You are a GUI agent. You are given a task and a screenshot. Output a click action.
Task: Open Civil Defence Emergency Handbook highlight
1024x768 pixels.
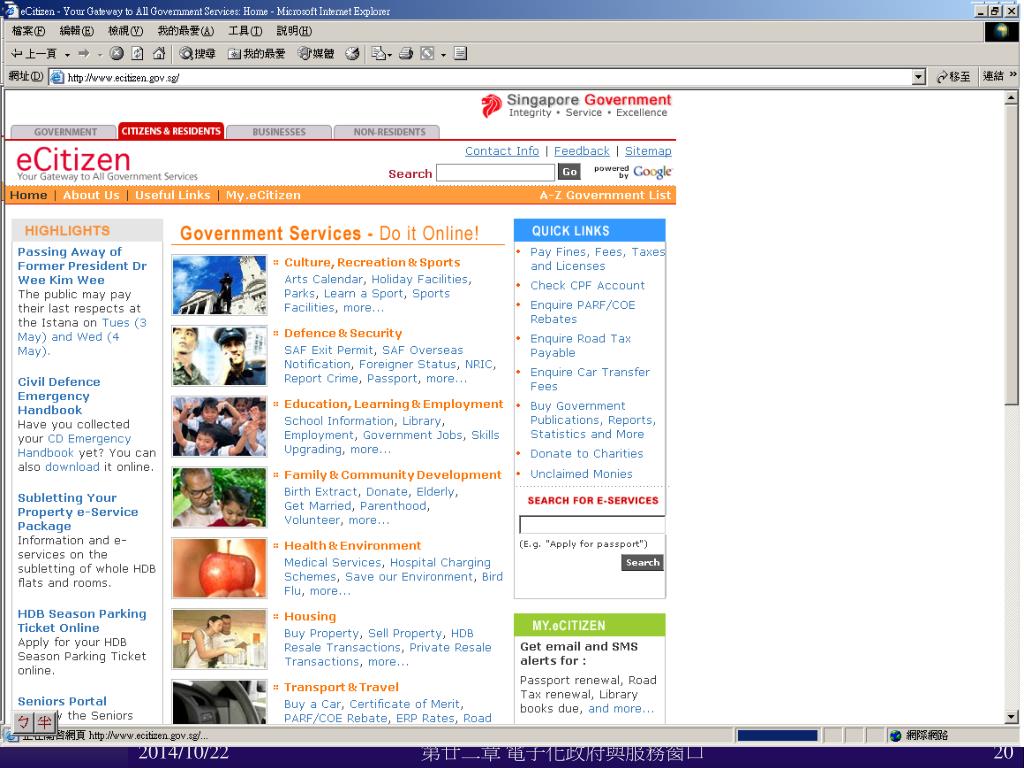(x=59, y=396)
